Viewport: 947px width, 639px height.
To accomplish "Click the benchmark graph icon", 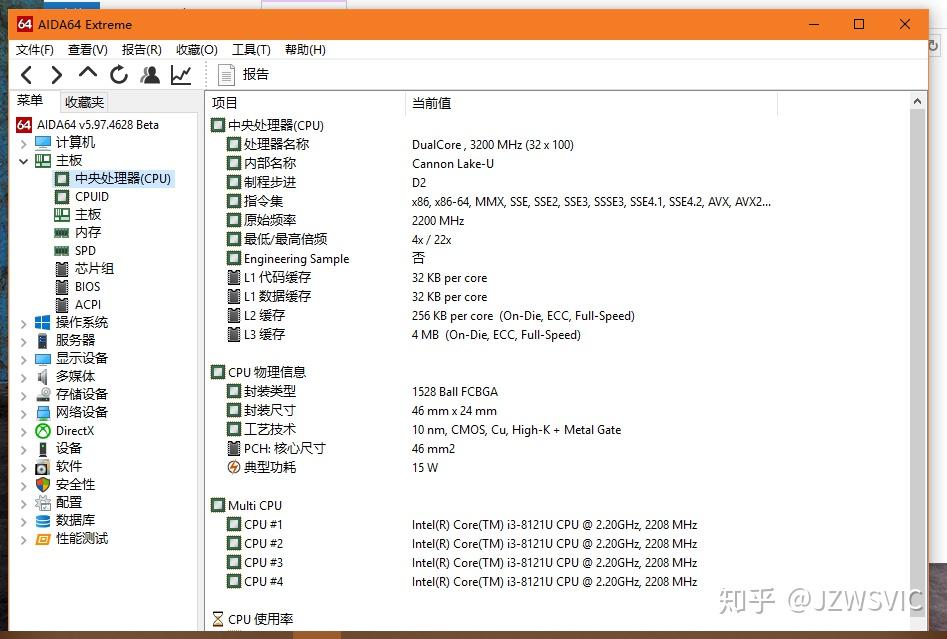I will [181, 74].
